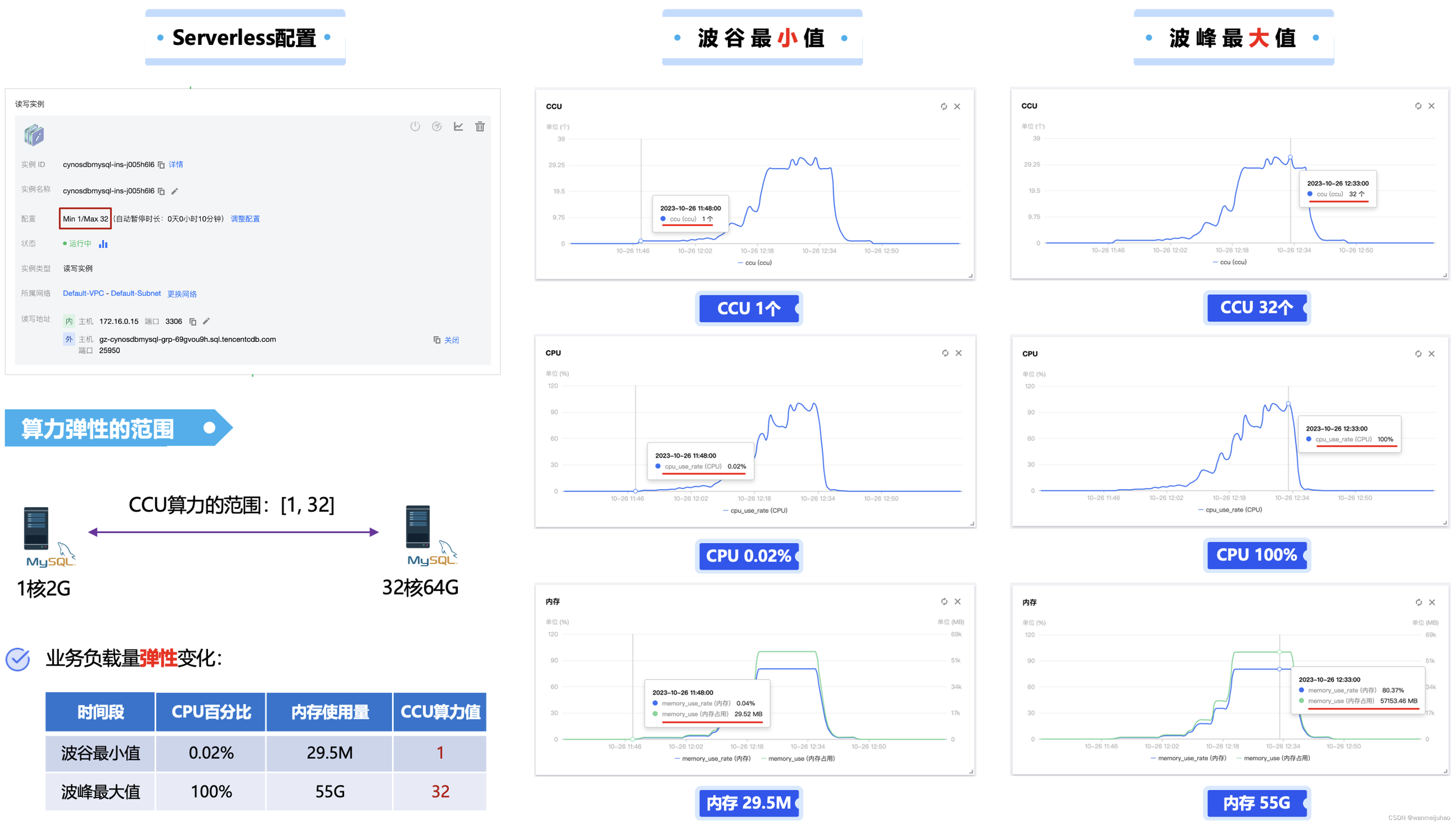The image size is (1456, 825).
Task: Click the CPU百分比 table header
Action: (x=211, y=712)
